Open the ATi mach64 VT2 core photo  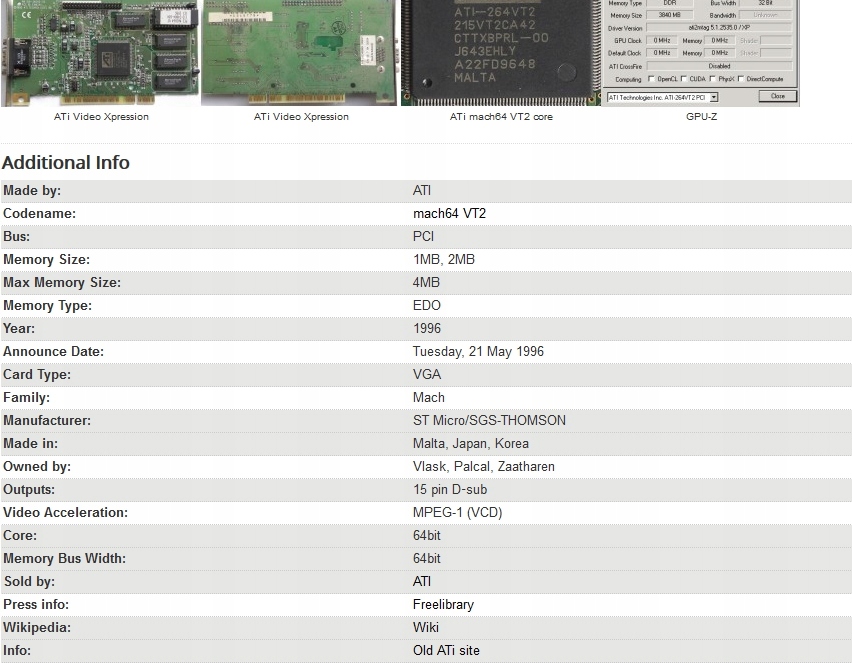point(500,53)
